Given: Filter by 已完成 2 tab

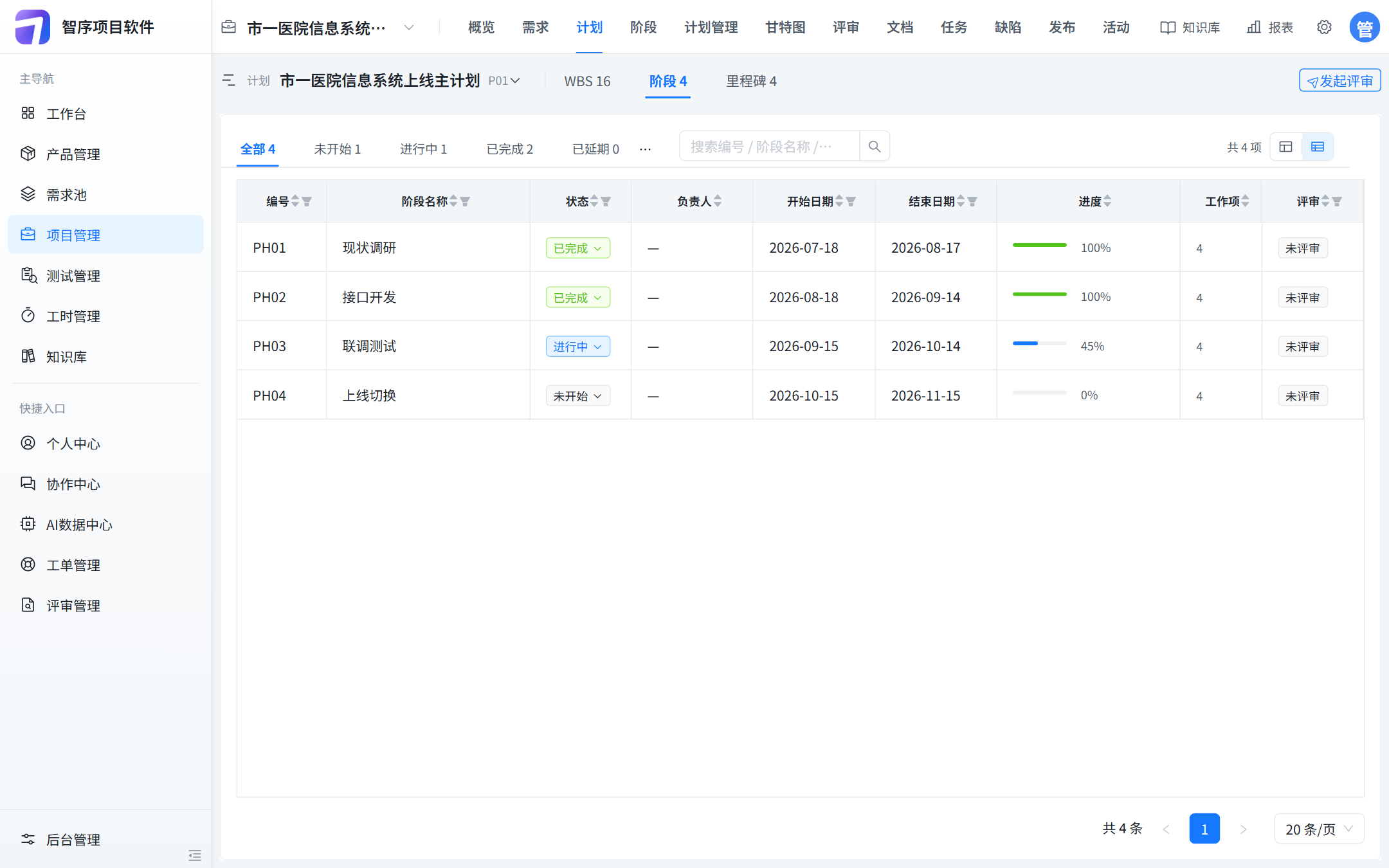Looking at the screenshot, I should point(509,149).
